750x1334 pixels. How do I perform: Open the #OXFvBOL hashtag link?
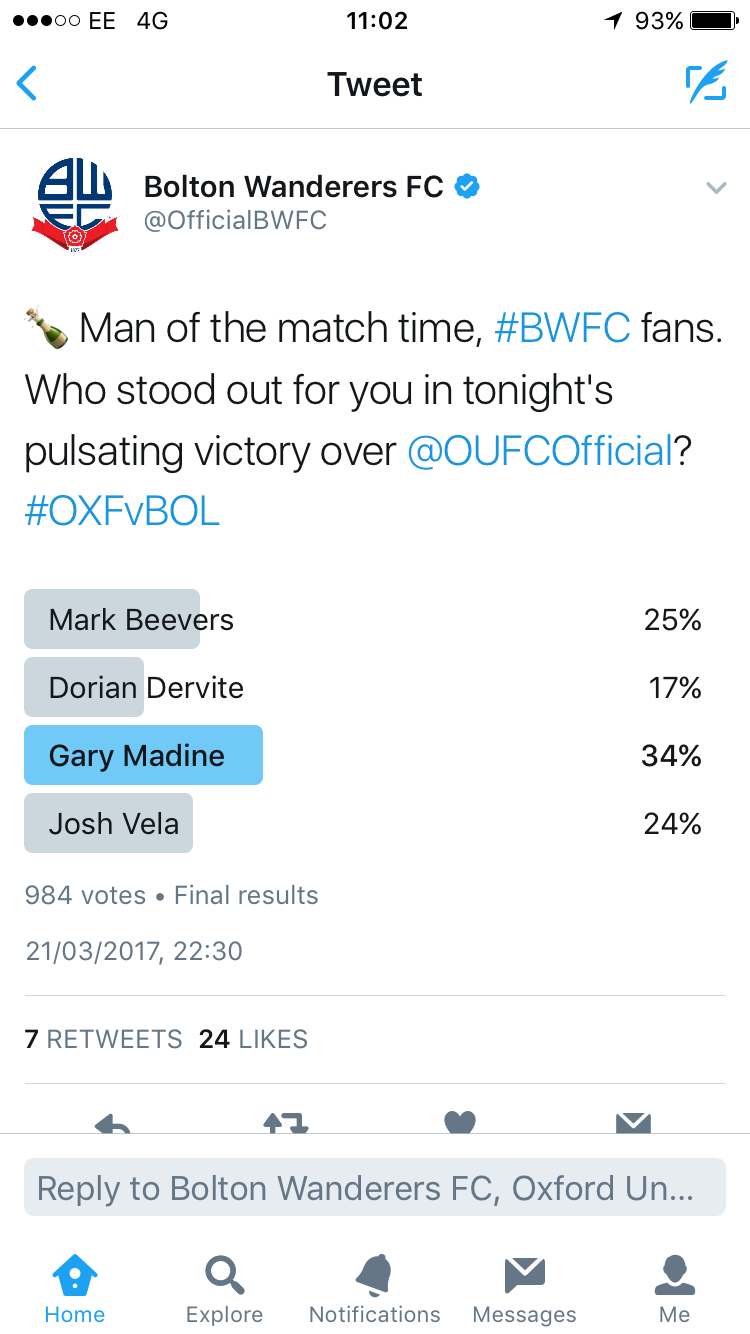coord(122,512)
